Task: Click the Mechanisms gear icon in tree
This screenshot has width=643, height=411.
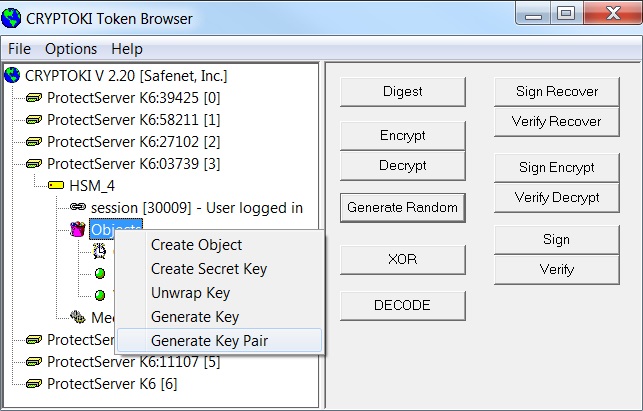Action: (x=78, y=317)
